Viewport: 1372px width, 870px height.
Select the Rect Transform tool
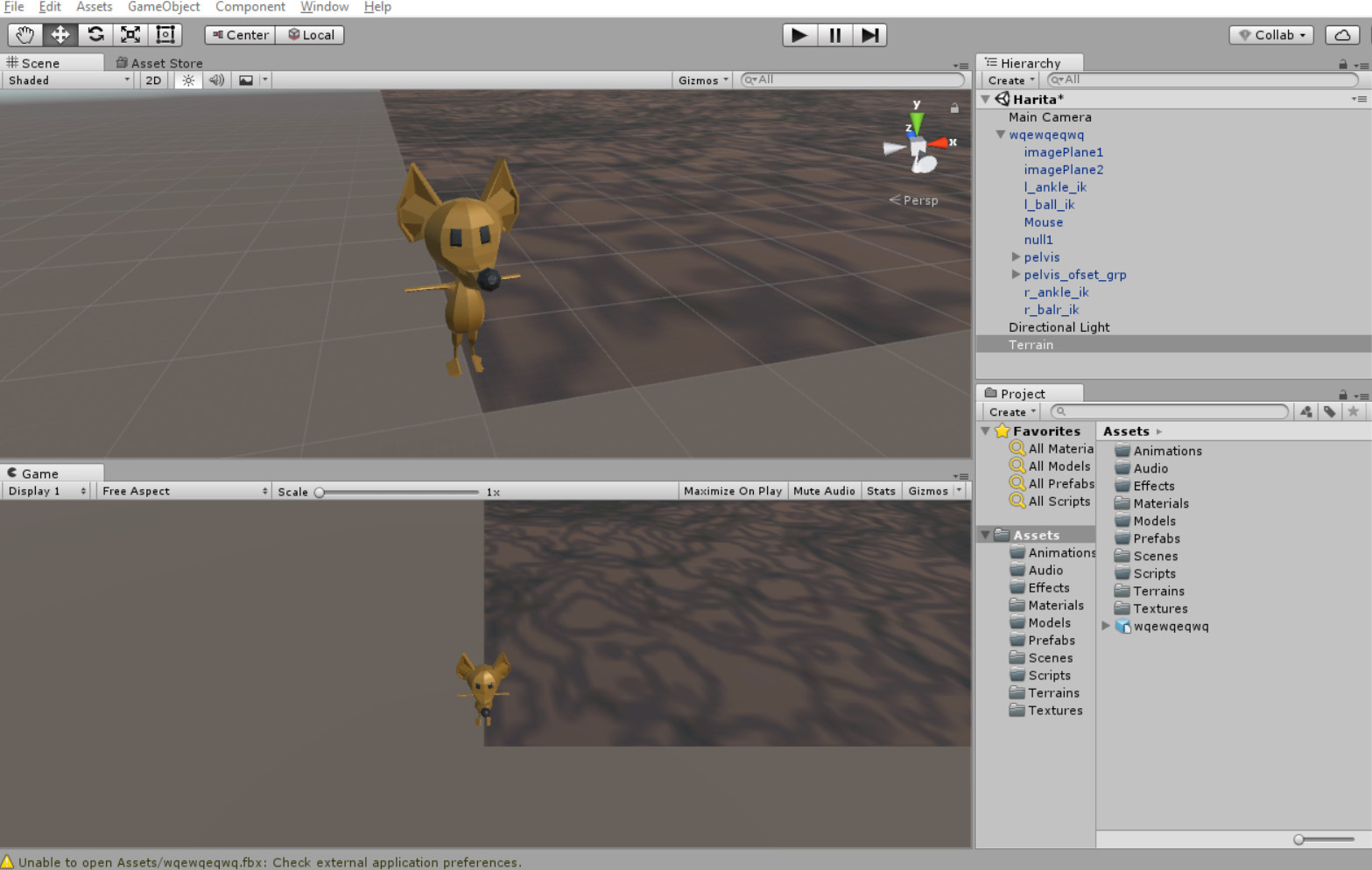click(165, 35)
